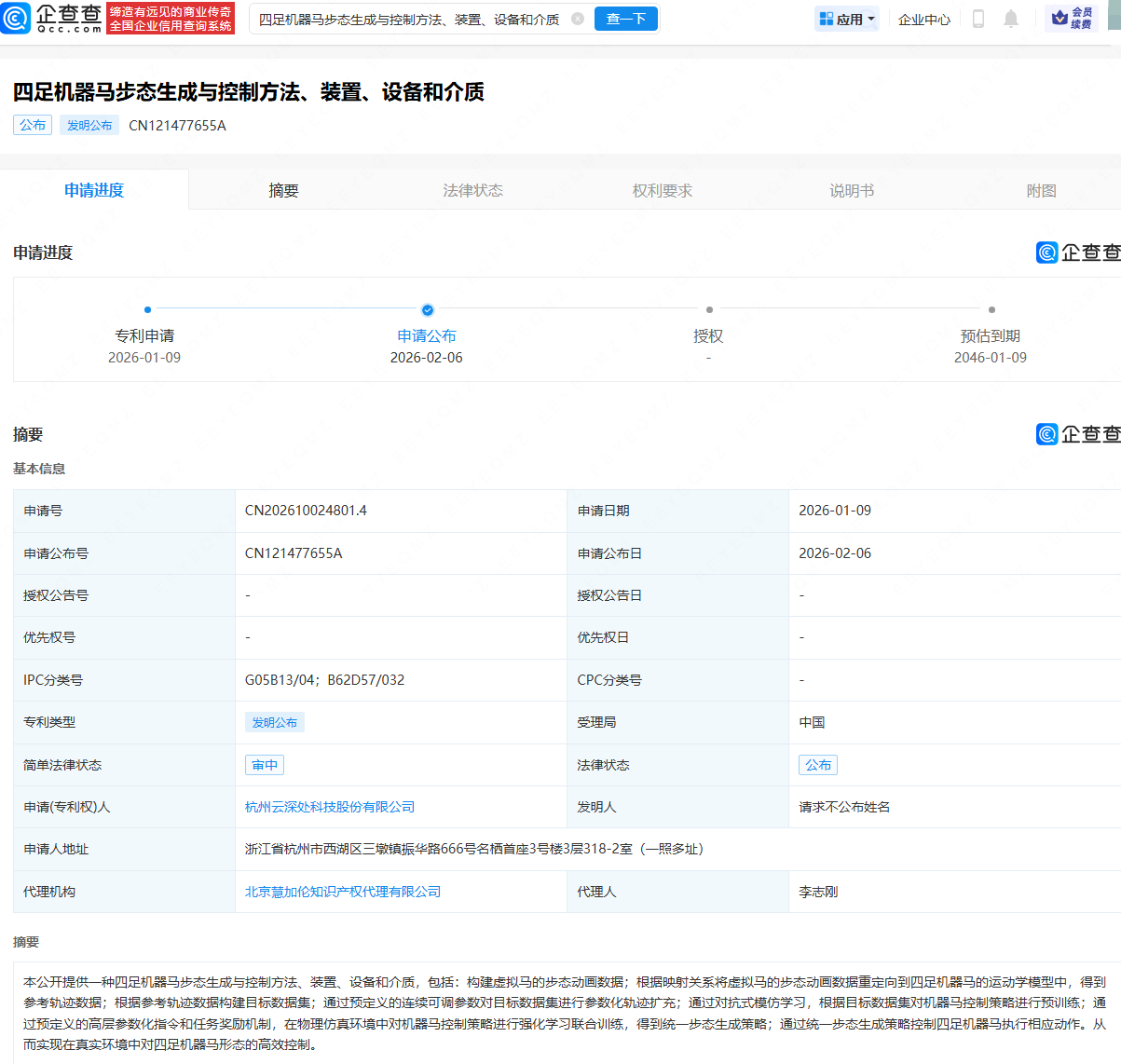Clear the search box text

[x=578, y=19]
